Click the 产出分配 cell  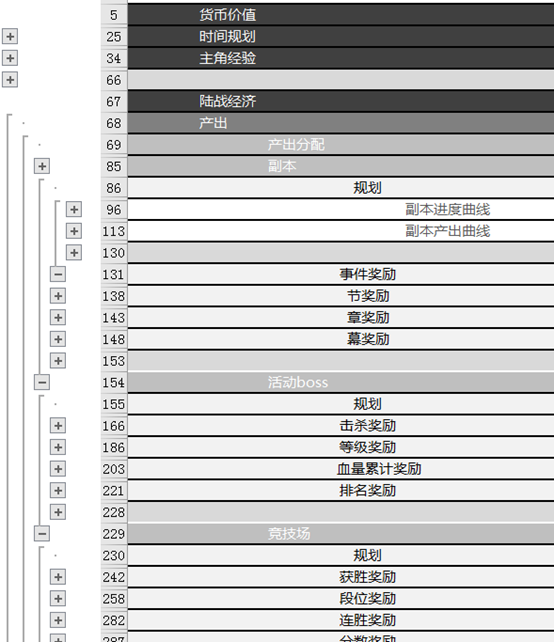(341, 145)
